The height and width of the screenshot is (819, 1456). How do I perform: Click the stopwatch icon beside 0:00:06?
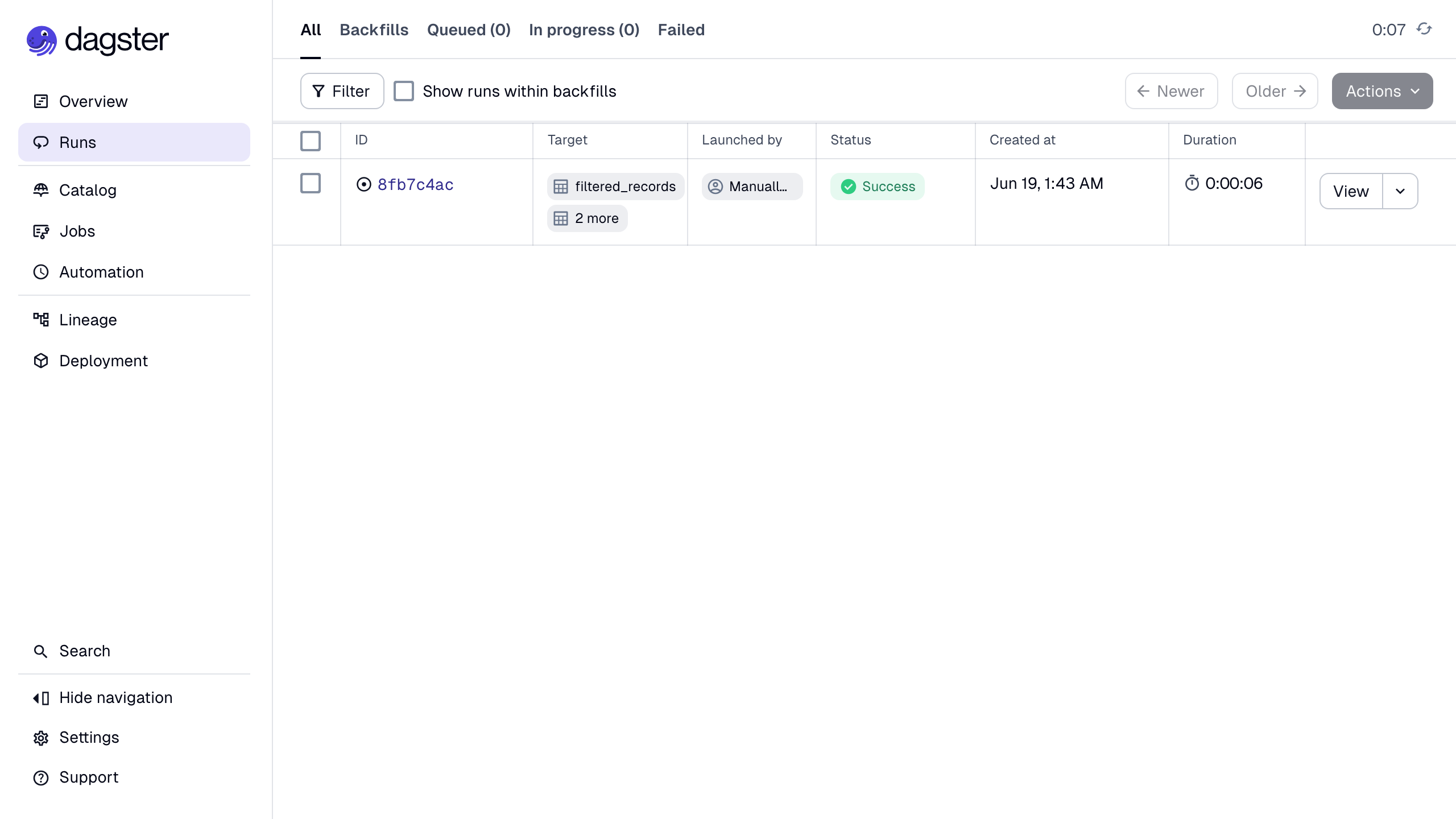(1192, 183)
